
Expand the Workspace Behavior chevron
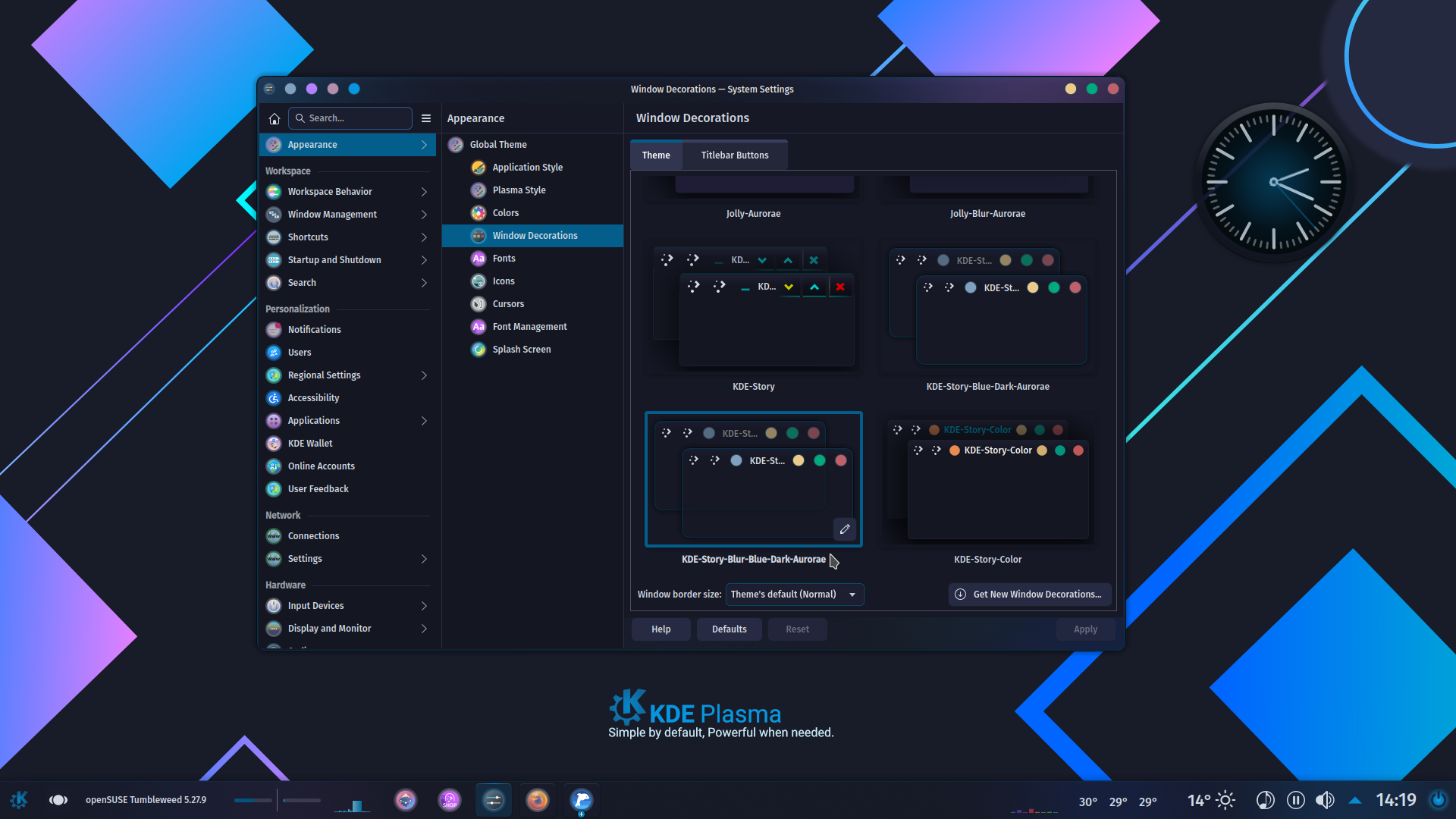(x=424, y=192)
